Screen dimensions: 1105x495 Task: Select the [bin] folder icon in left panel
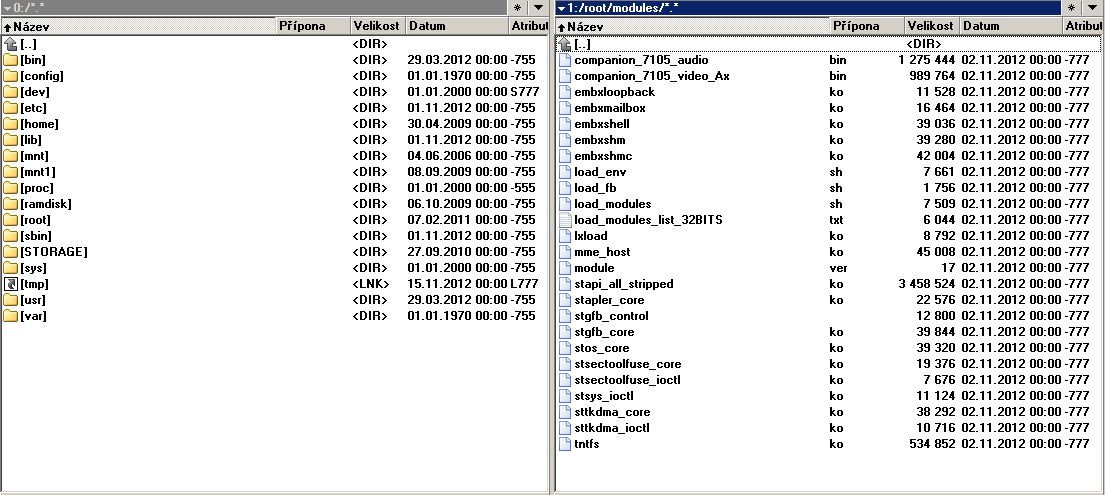11,60
